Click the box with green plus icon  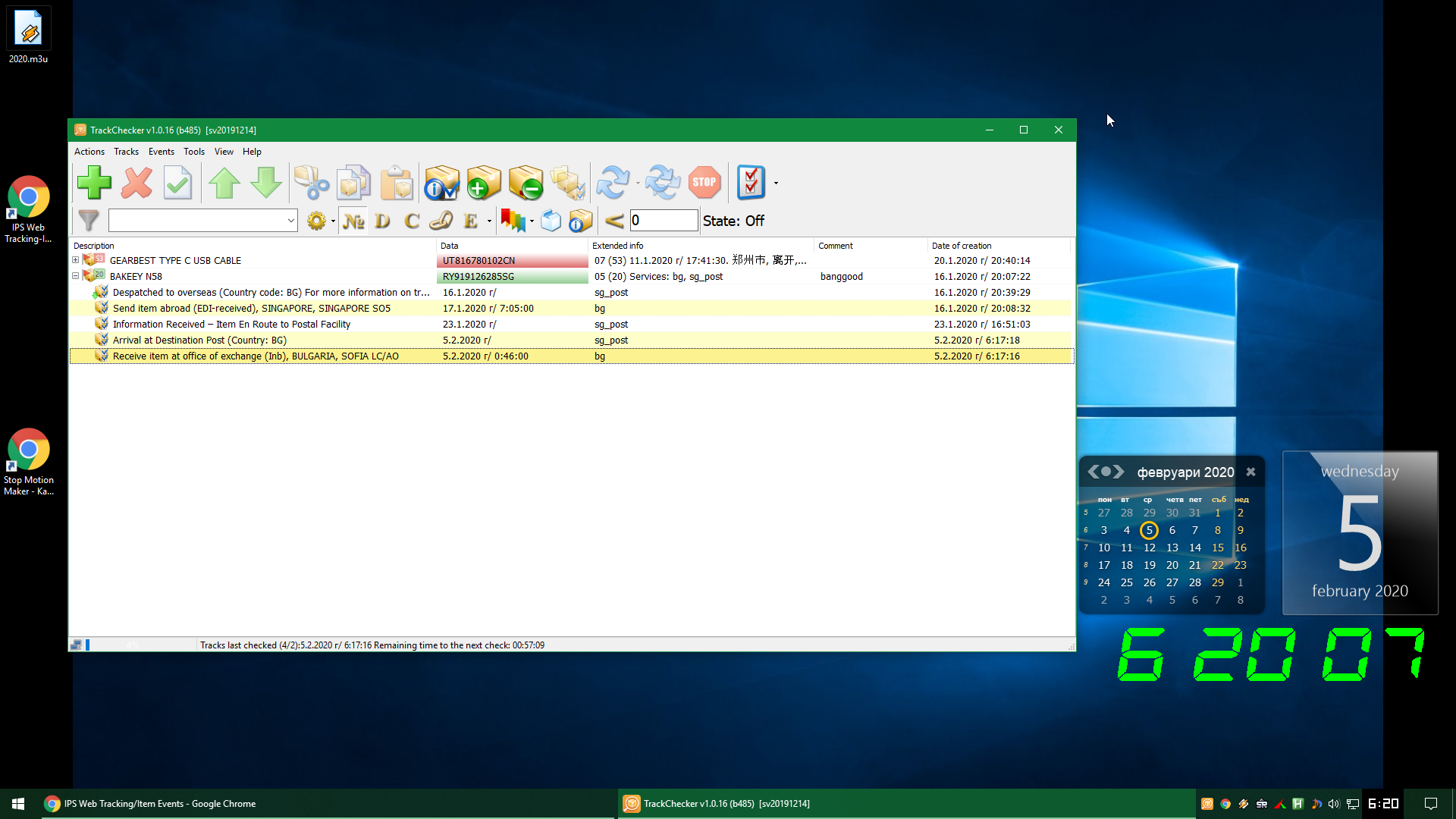coord(484,183)
